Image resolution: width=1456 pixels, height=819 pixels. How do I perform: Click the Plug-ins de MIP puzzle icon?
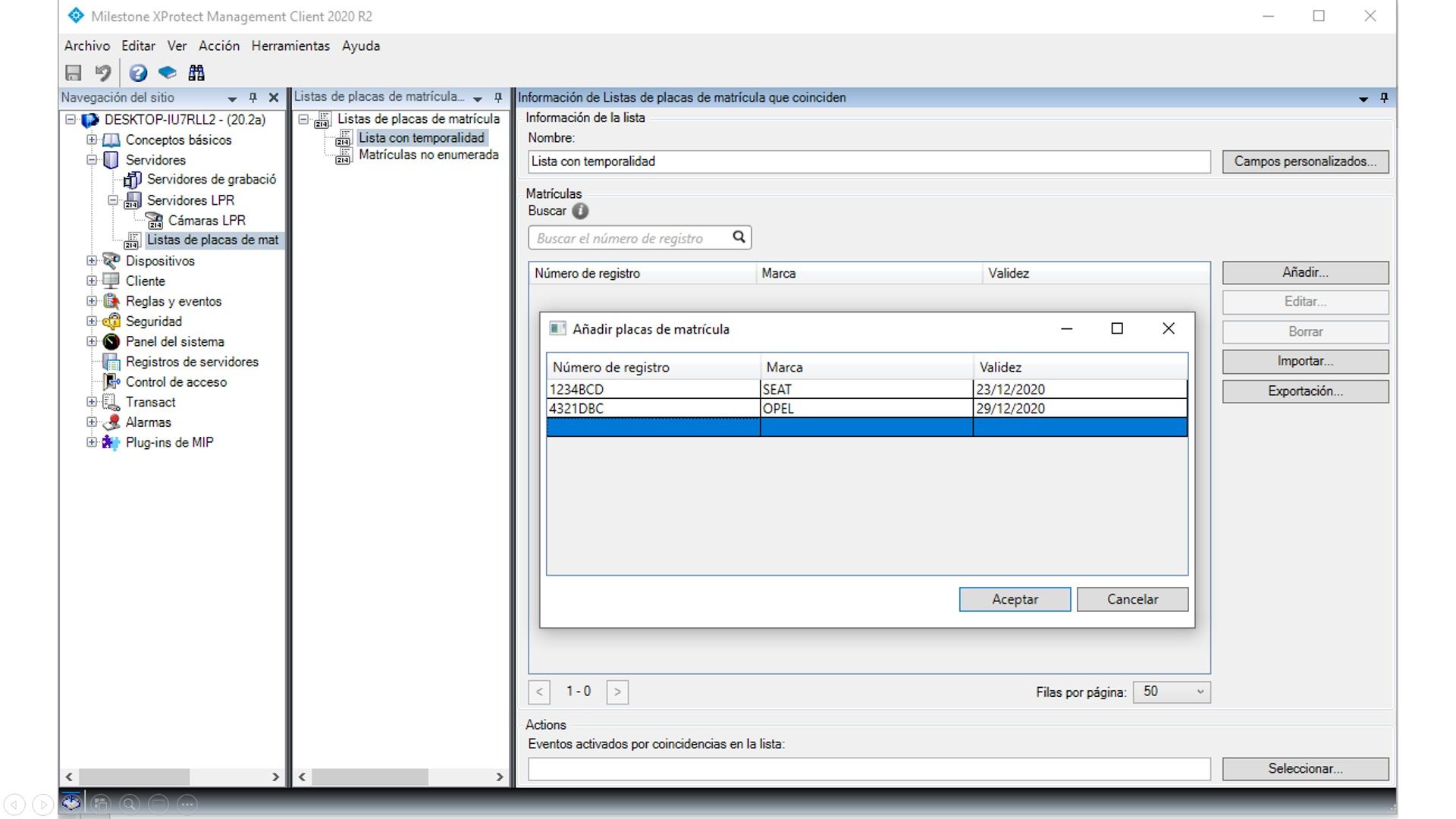(111, 443)
